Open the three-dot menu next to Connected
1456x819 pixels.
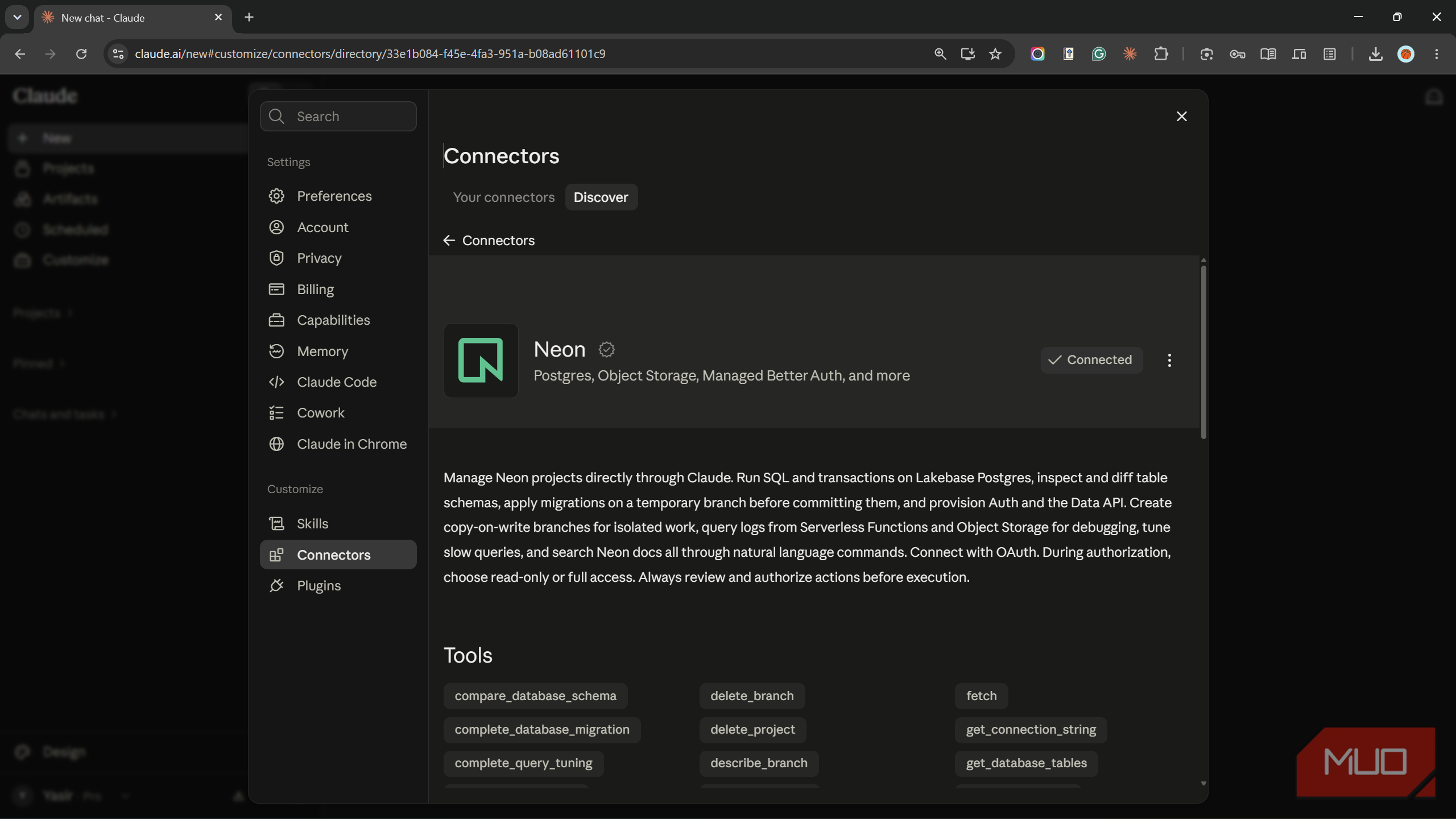1169,360
